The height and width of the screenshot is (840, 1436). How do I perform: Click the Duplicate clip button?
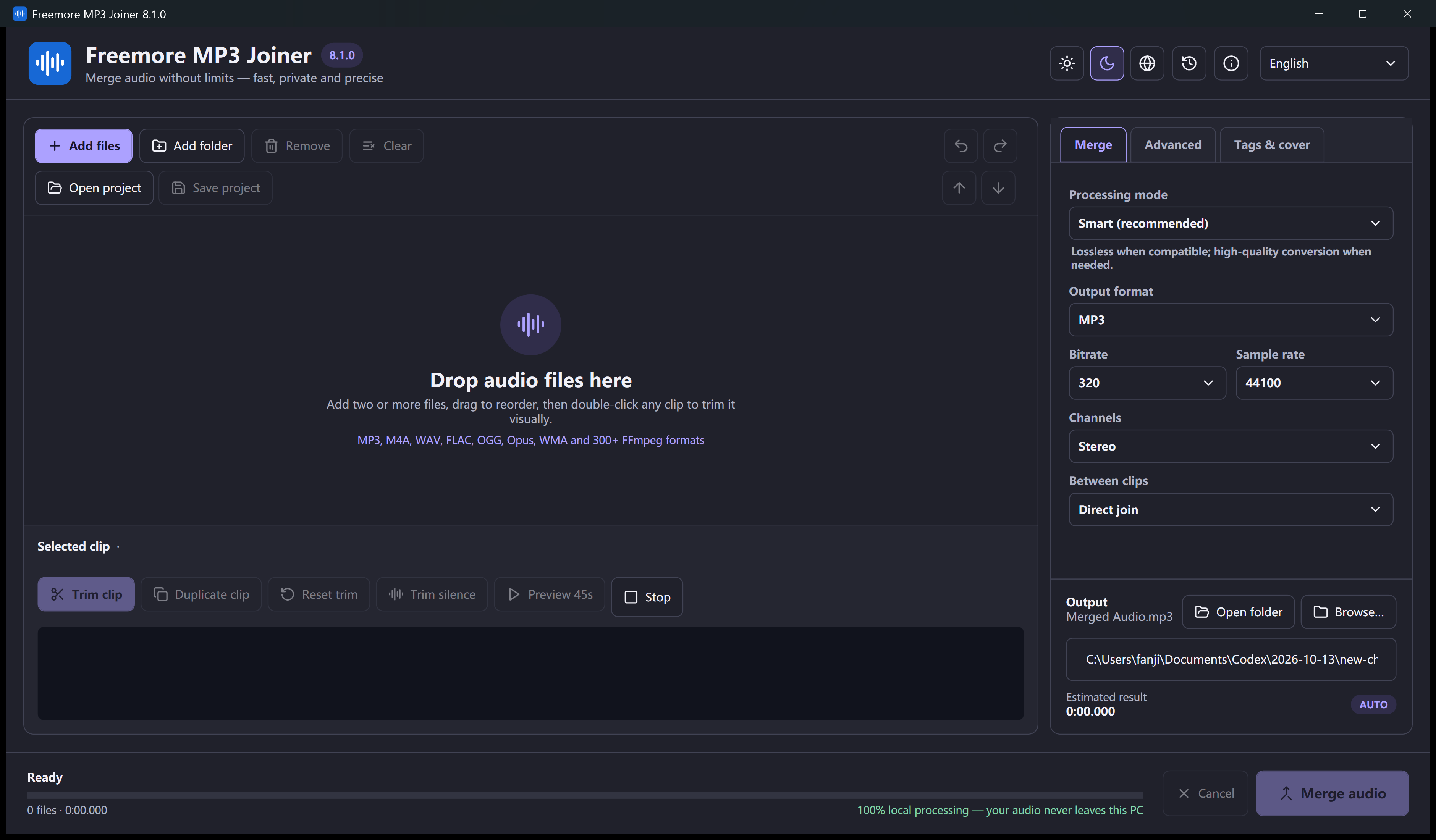201,594
